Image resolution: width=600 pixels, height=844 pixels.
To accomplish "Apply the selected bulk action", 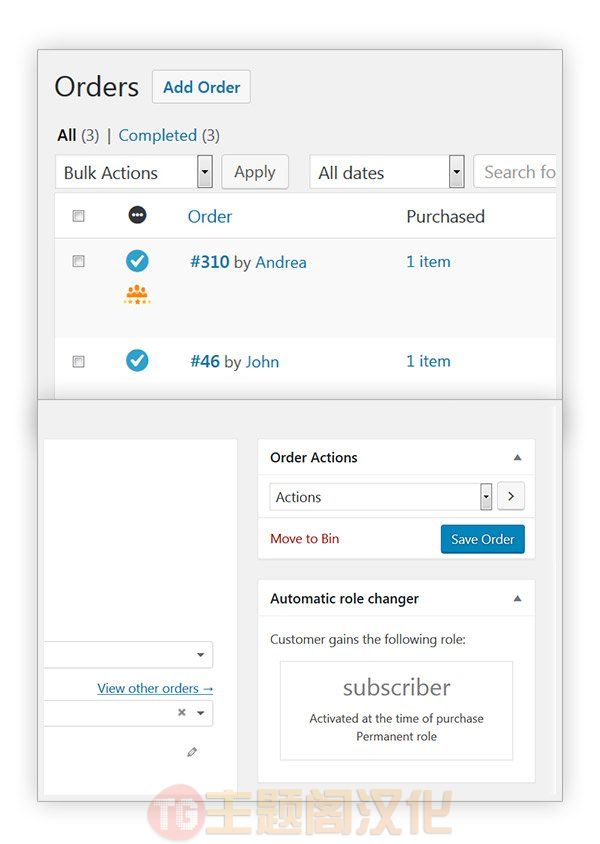I will [255, 172].
